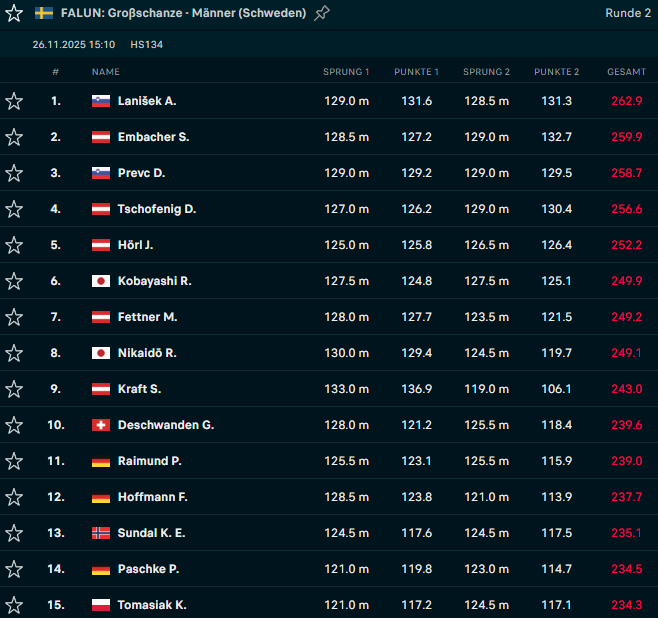Sort by SPRUNG 1 column header

(346, 72)
